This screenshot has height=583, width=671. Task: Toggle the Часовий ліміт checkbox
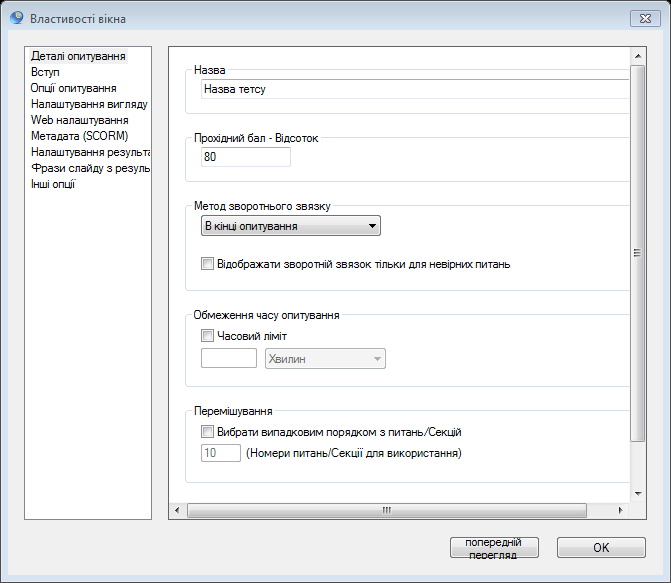207,336
